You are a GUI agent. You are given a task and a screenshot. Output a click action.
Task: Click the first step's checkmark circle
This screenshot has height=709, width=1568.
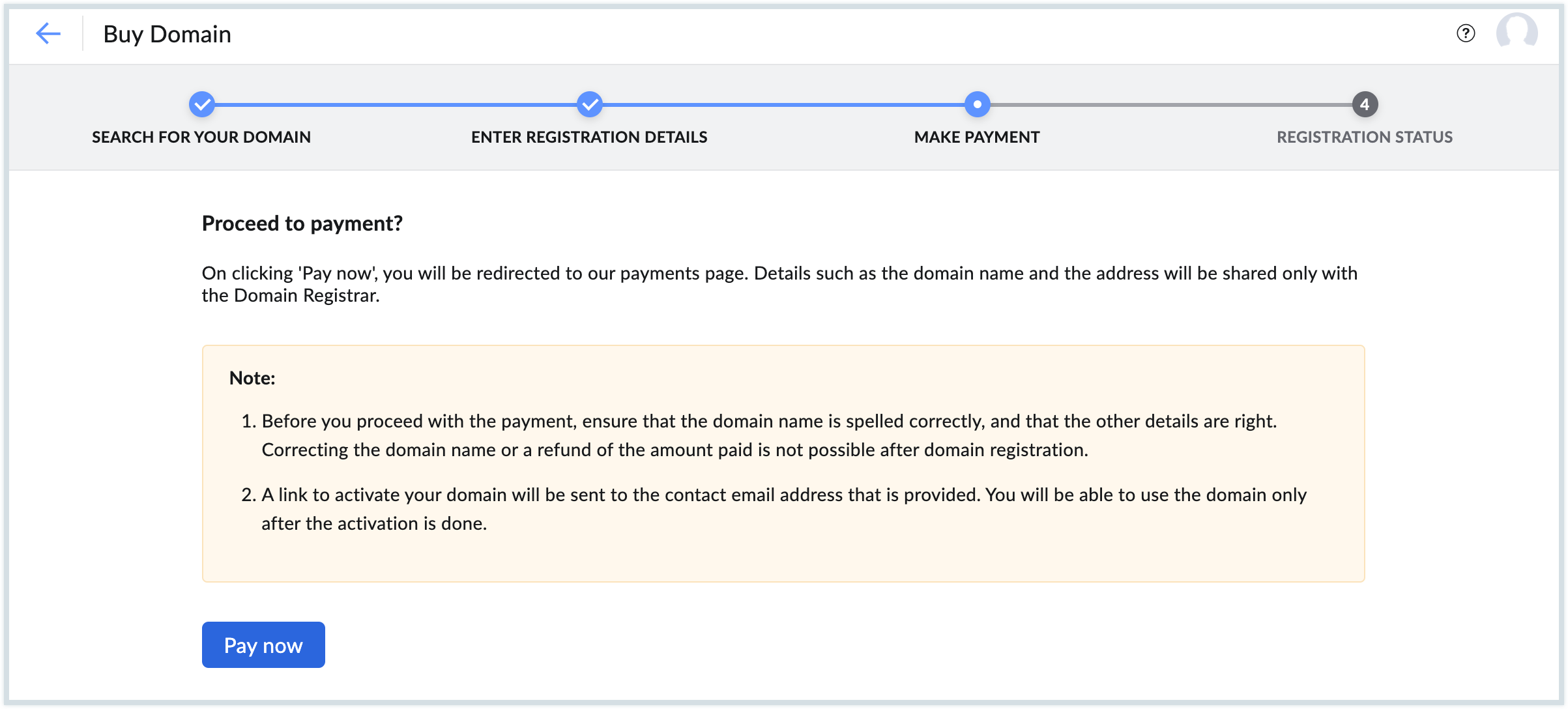coord(202,104)
